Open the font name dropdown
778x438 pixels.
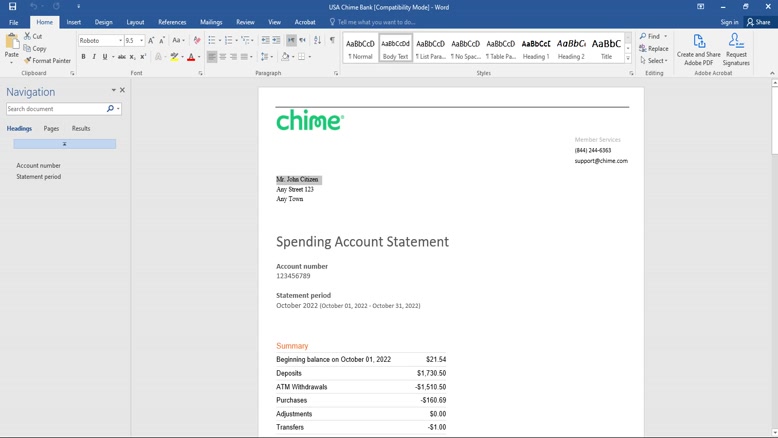120,41
